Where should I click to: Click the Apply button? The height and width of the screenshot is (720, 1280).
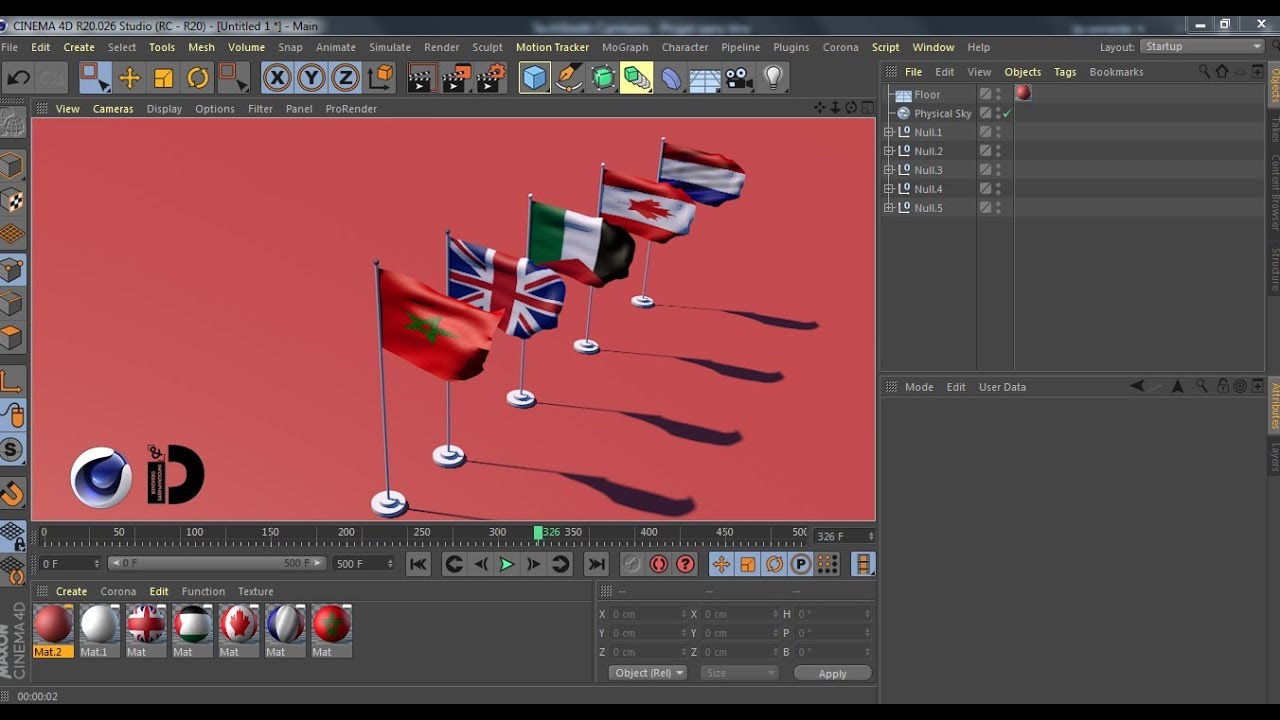(833, 674)
